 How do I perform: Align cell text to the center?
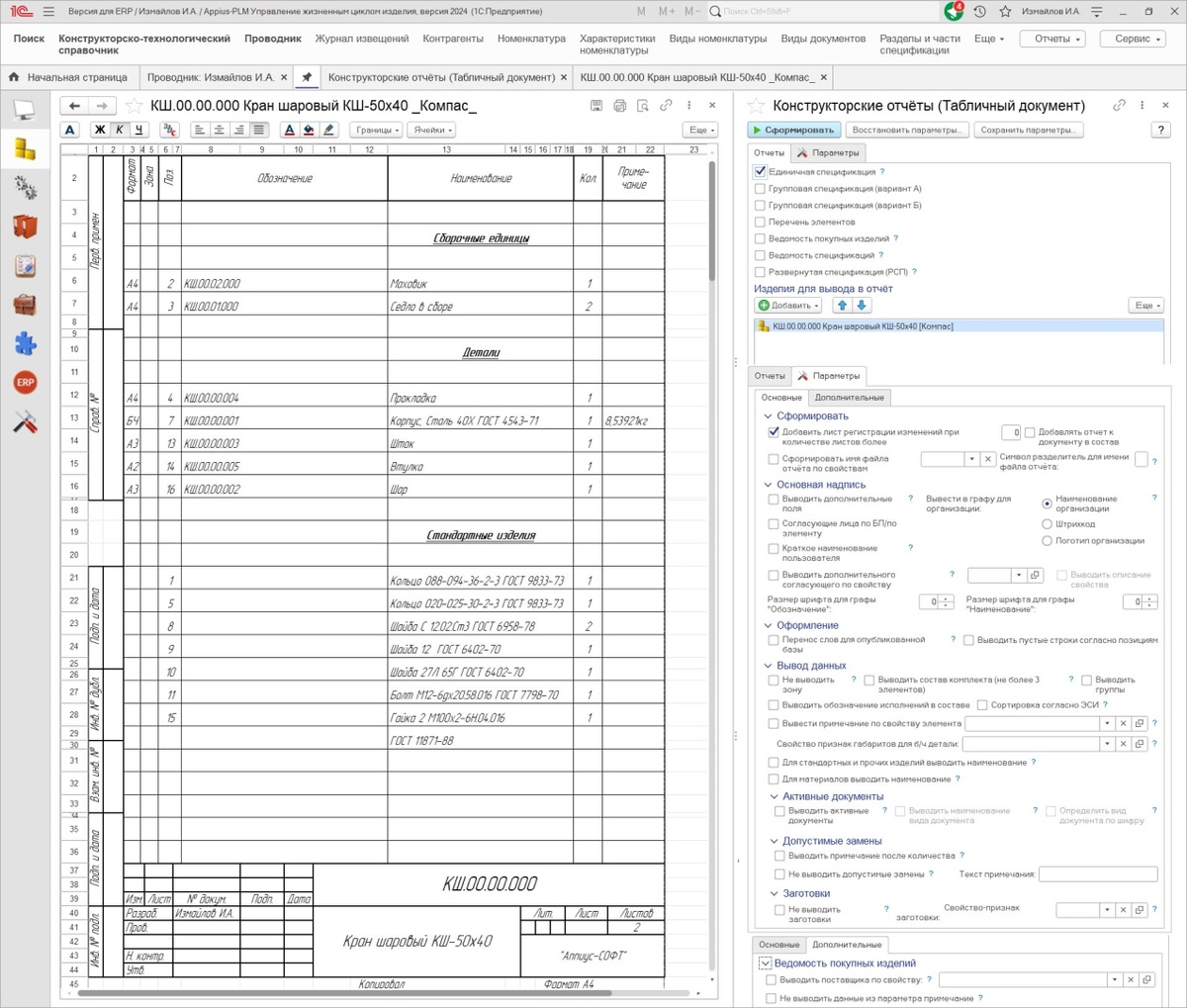pos(219,130)
